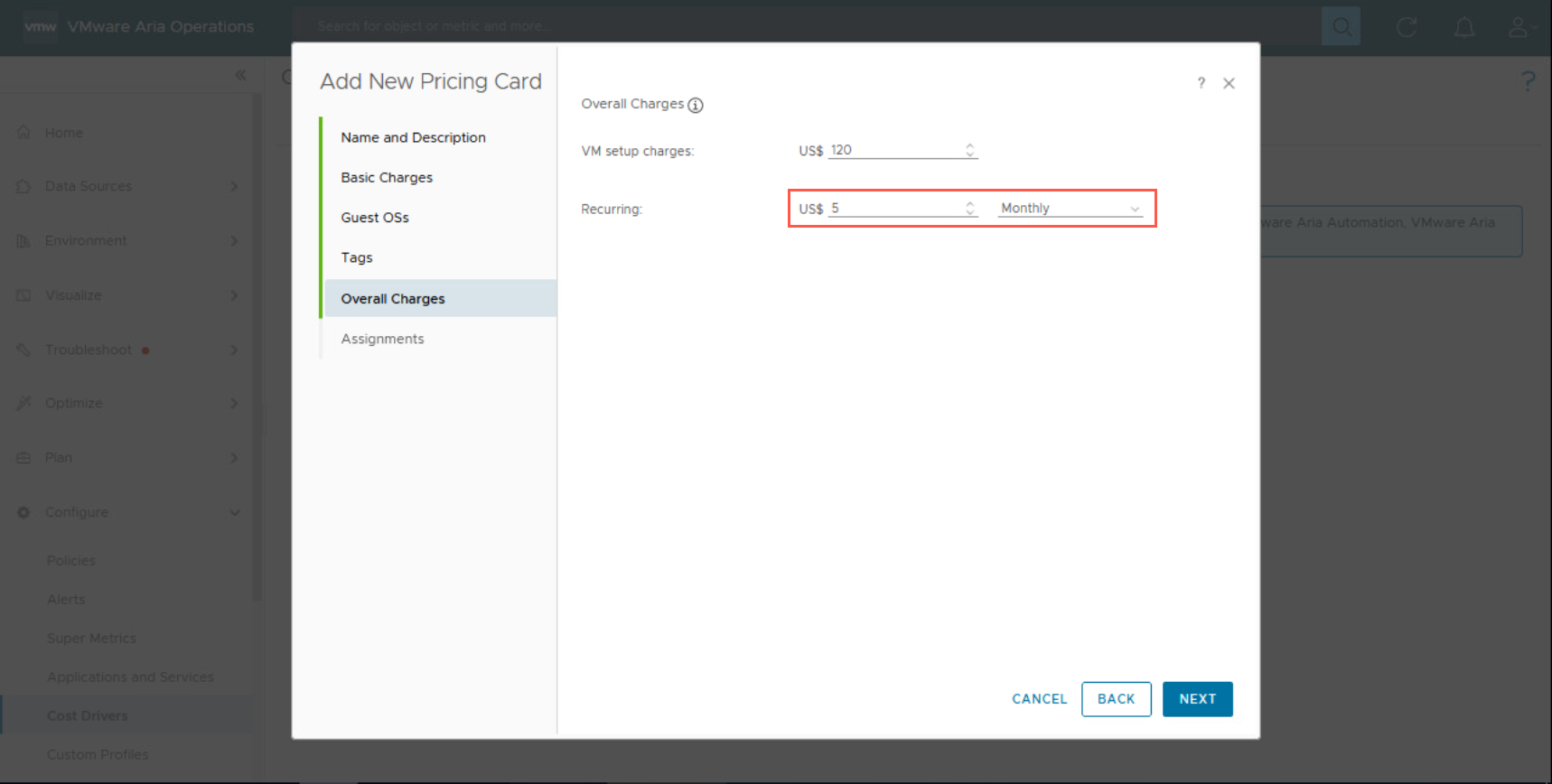Viewport: 1552px width, 784px height.
Task: Click the help question mark in dialog
Action: pos(1201,83)
